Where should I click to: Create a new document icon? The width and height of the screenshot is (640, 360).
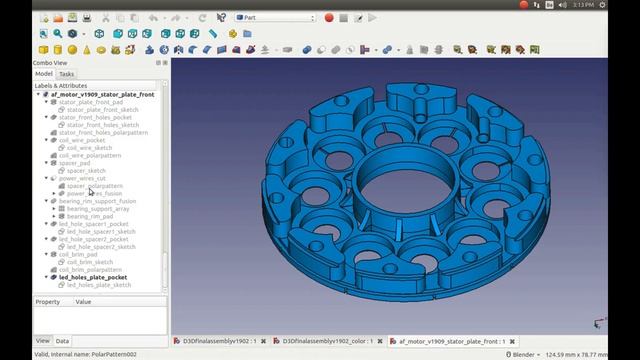point(44,18)
